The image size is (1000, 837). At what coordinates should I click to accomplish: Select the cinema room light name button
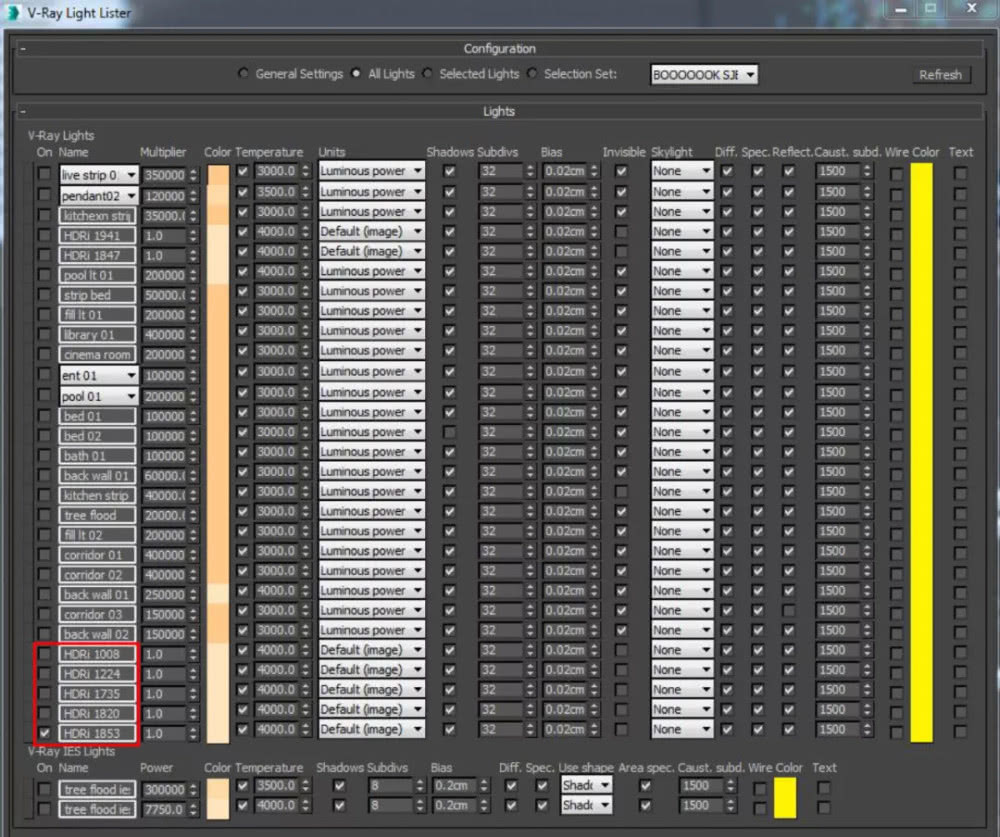click(x=97, y=355)
